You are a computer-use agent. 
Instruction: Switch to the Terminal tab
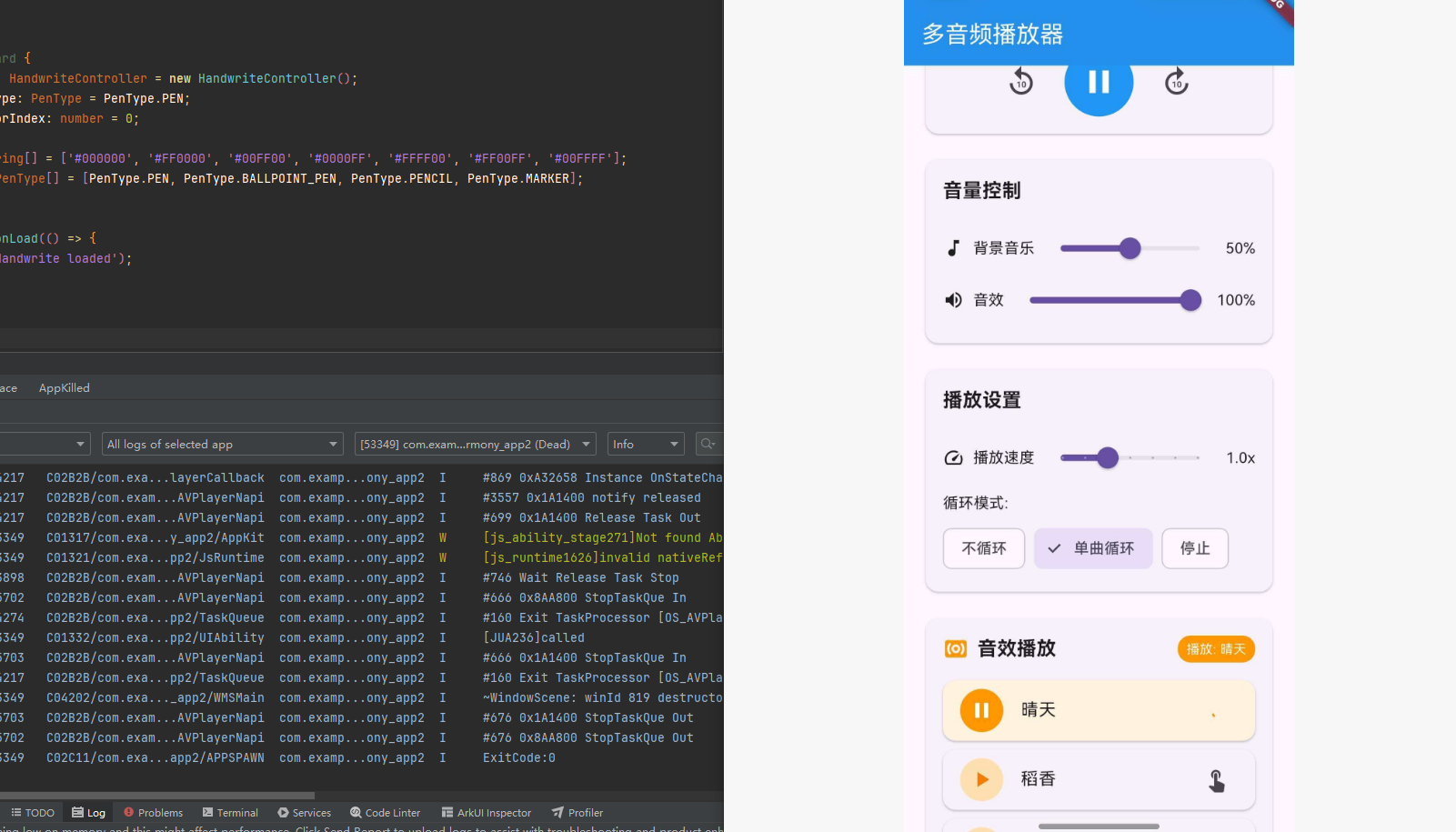point(230,812)
